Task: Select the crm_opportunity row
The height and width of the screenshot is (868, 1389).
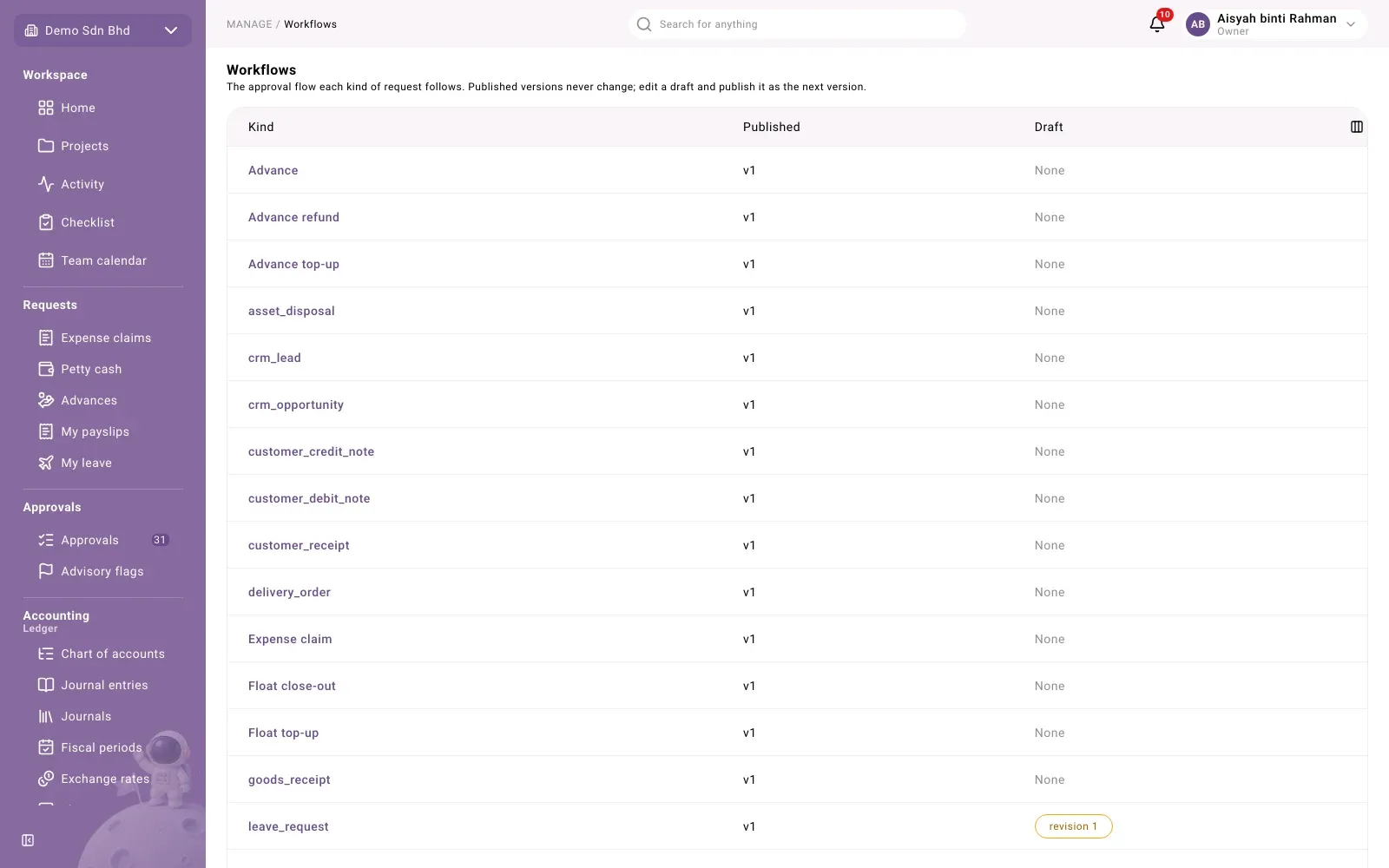Action: 797,404
